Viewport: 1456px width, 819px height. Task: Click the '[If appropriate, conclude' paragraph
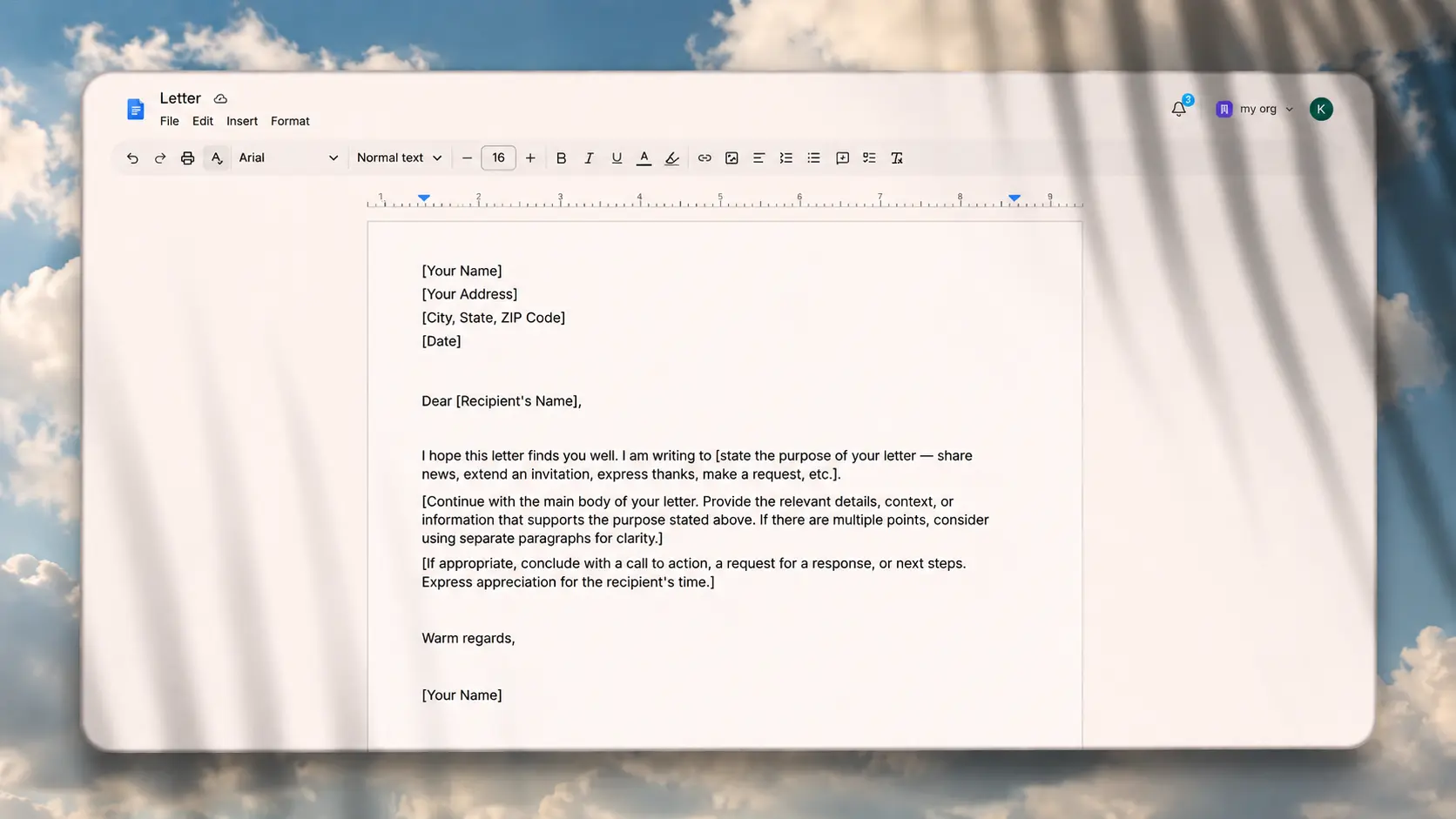694,573
